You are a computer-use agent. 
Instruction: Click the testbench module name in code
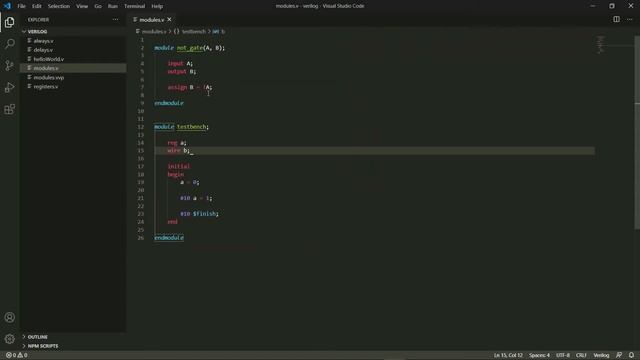click(191, 127)
